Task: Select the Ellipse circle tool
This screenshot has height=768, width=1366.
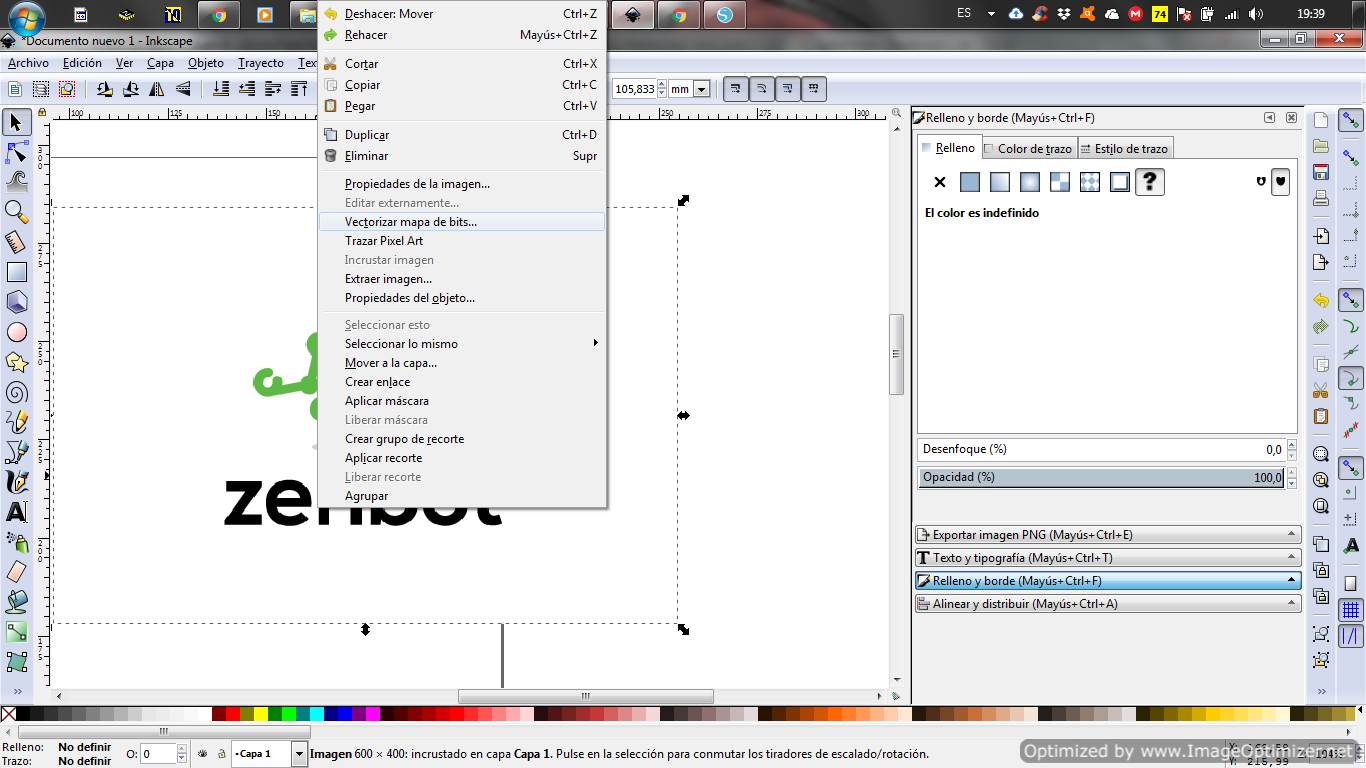Action: [16, 332]
